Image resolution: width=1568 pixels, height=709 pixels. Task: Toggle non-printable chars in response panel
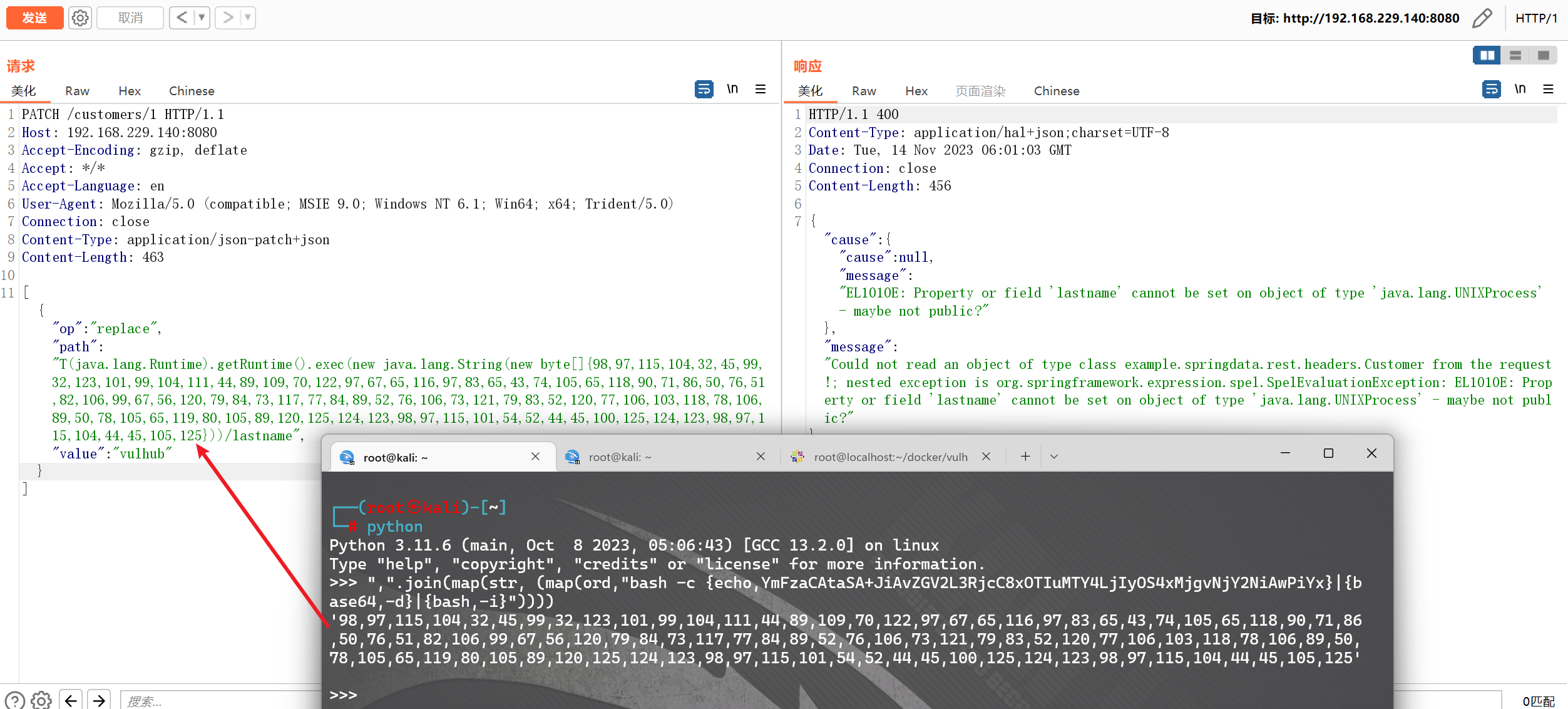click(1520, 89)
